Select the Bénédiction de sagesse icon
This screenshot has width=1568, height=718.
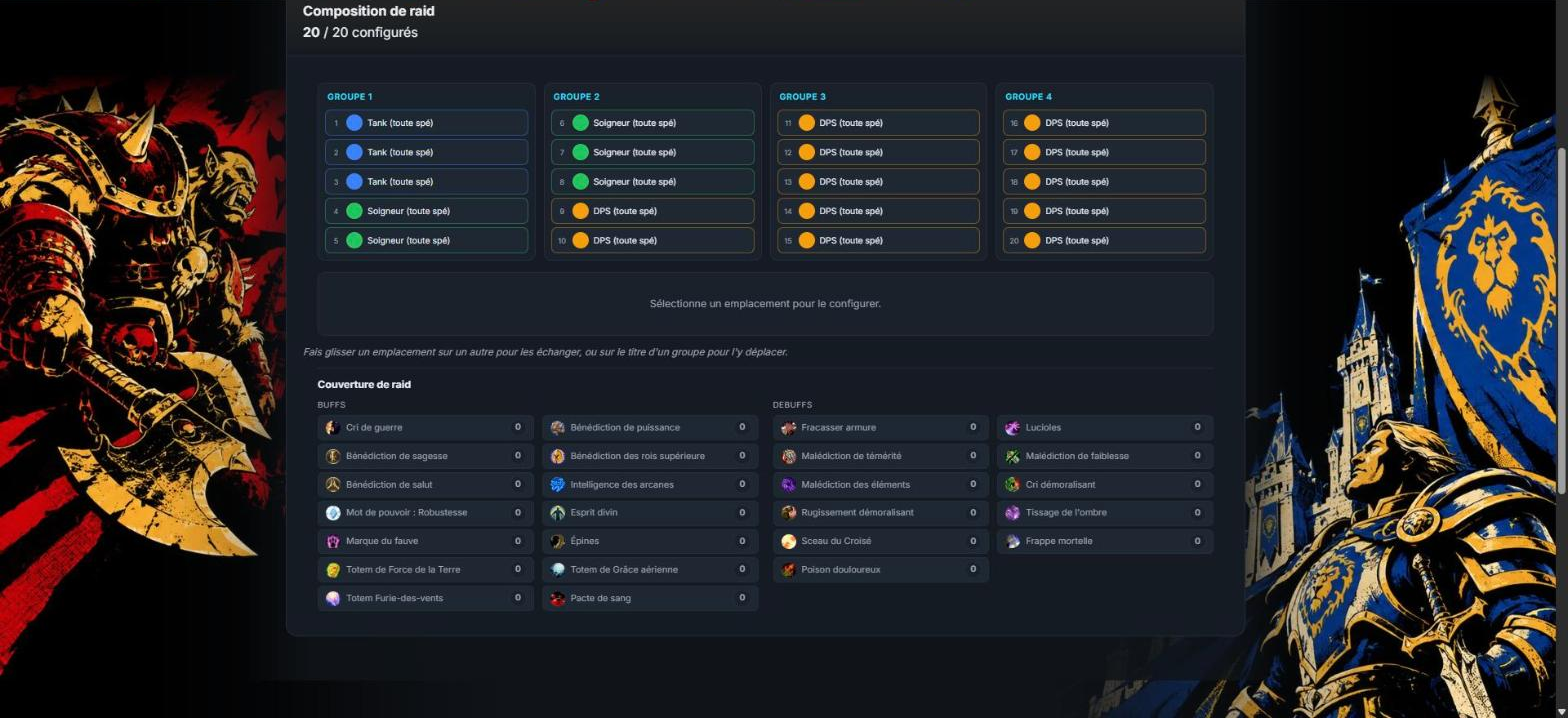pyautogui.click(x=333, y=456)
